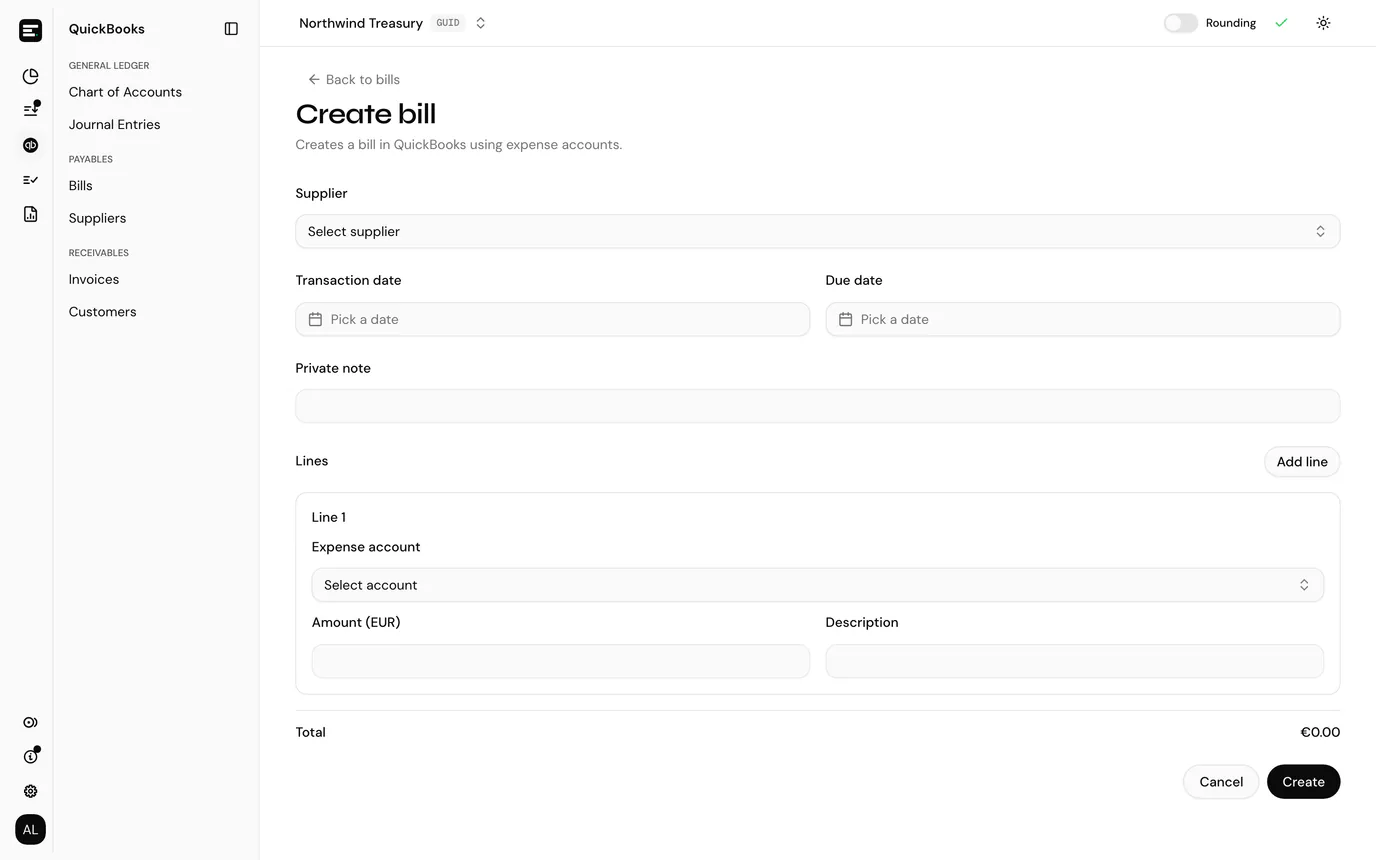Navigate to Suppliers
The height and width of the screenshot is (860, 1376).
[x=97, y=218]
